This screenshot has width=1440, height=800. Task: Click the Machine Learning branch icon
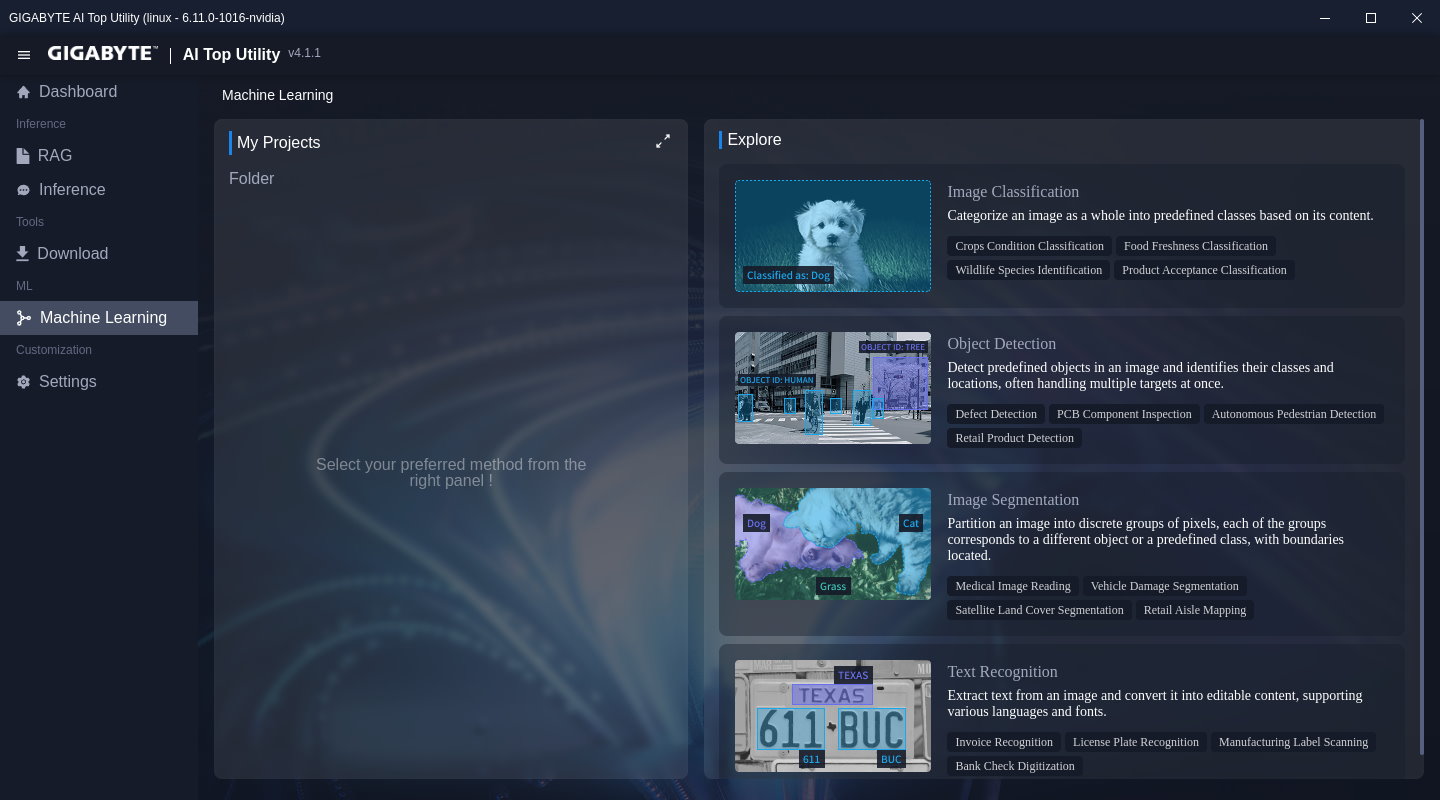pos(24,318)
